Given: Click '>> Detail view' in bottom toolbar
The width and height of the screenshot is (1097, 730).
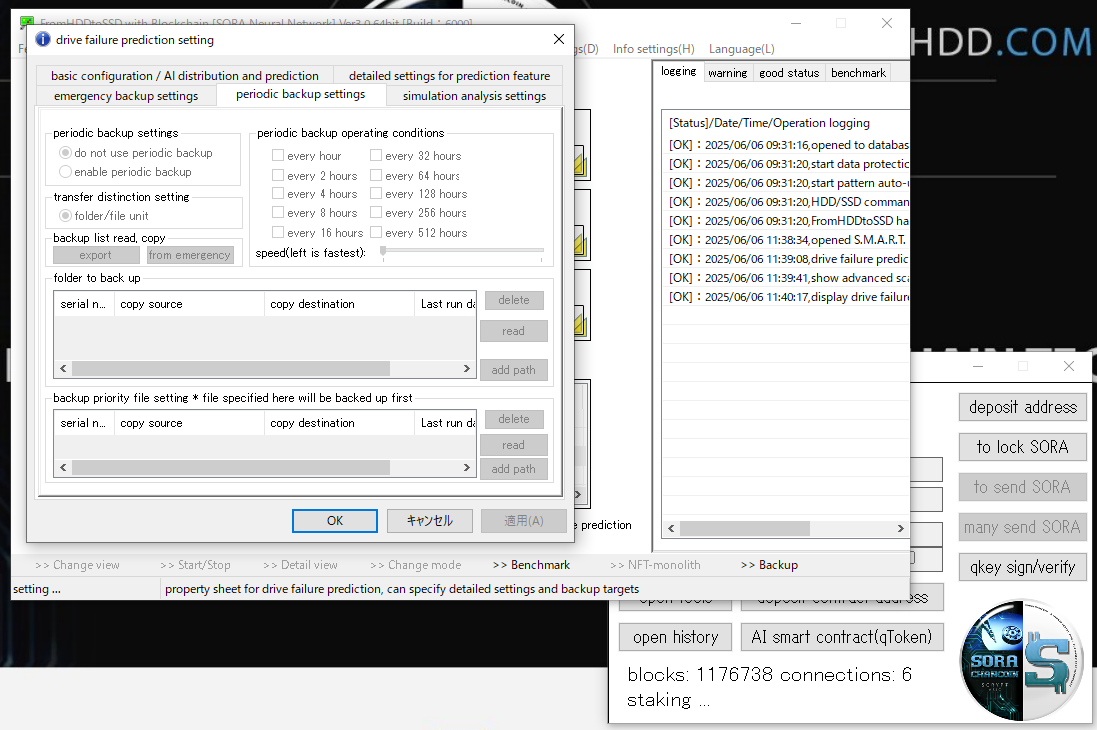Looking at the screenshot, I should coord(301,565).
